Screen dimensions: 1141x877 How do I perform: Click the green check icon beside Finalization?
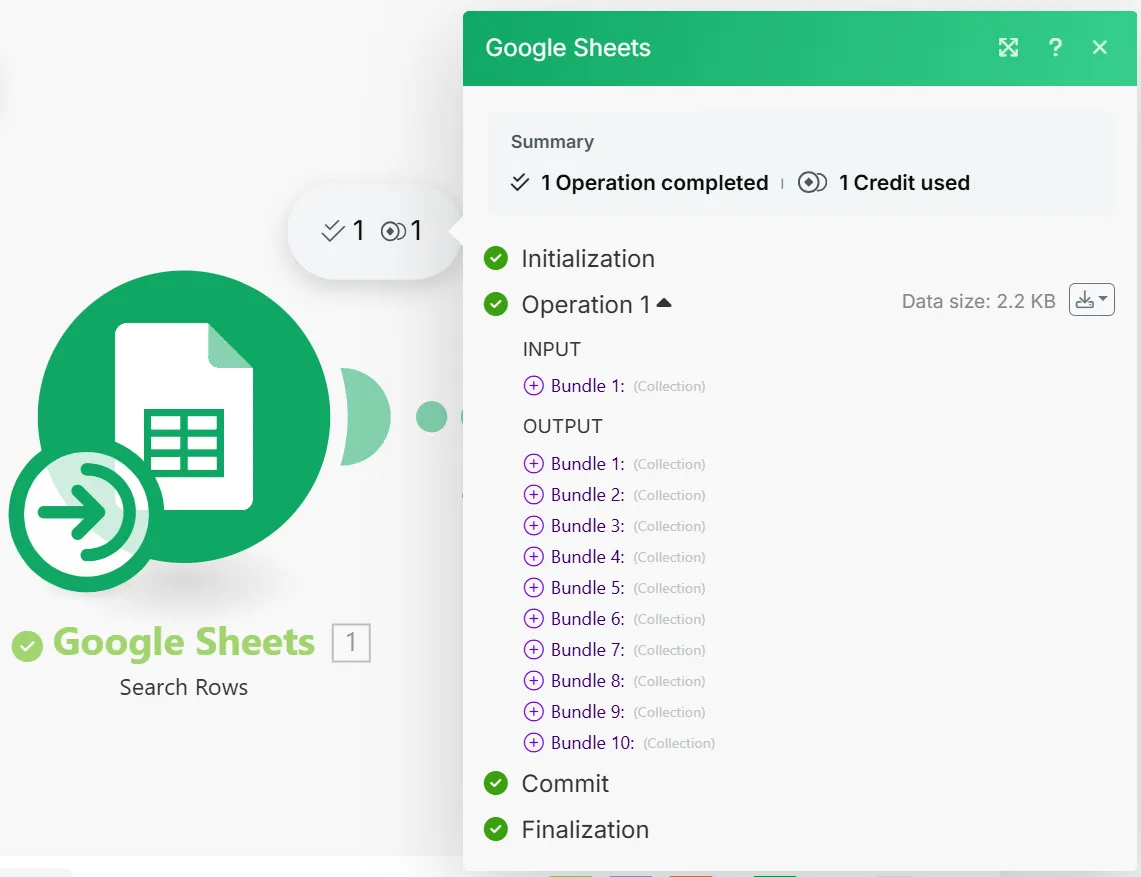[x=496, y=829]
